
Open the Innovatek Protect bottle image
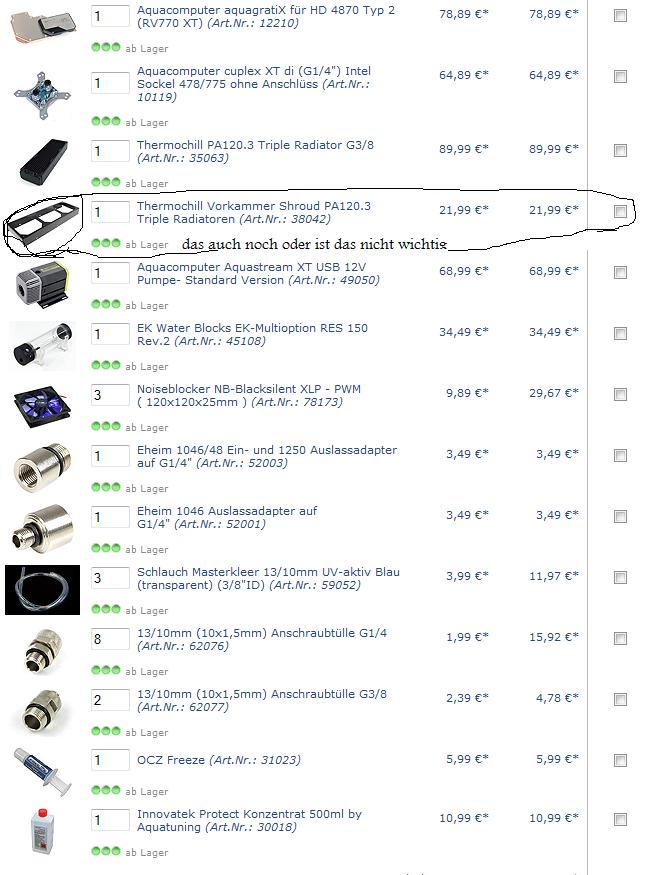(x=44, y=830)
